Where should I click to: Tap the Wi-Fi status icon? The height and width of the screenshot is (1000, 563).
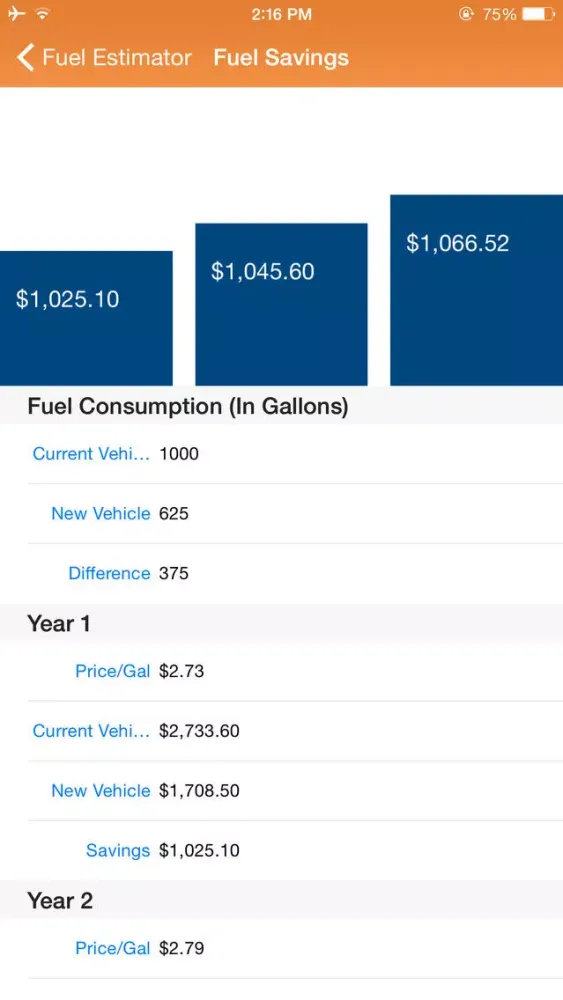(x=43, y=14)
